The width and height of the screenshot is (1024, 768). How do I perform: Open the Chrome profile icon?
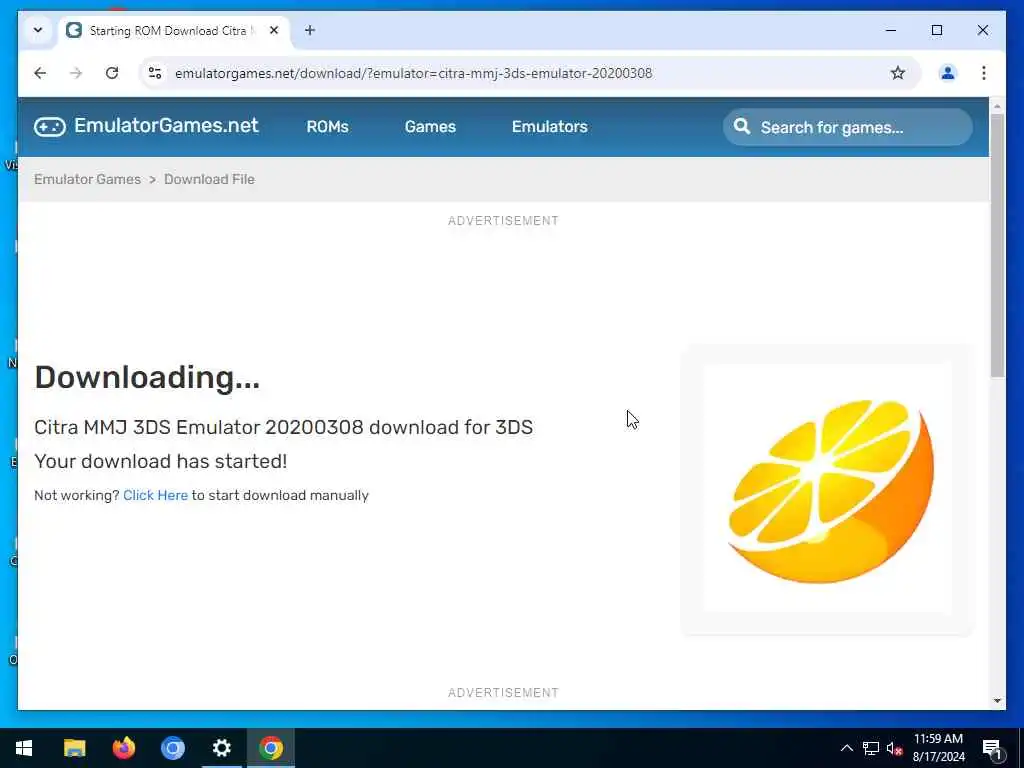point(948,73)
